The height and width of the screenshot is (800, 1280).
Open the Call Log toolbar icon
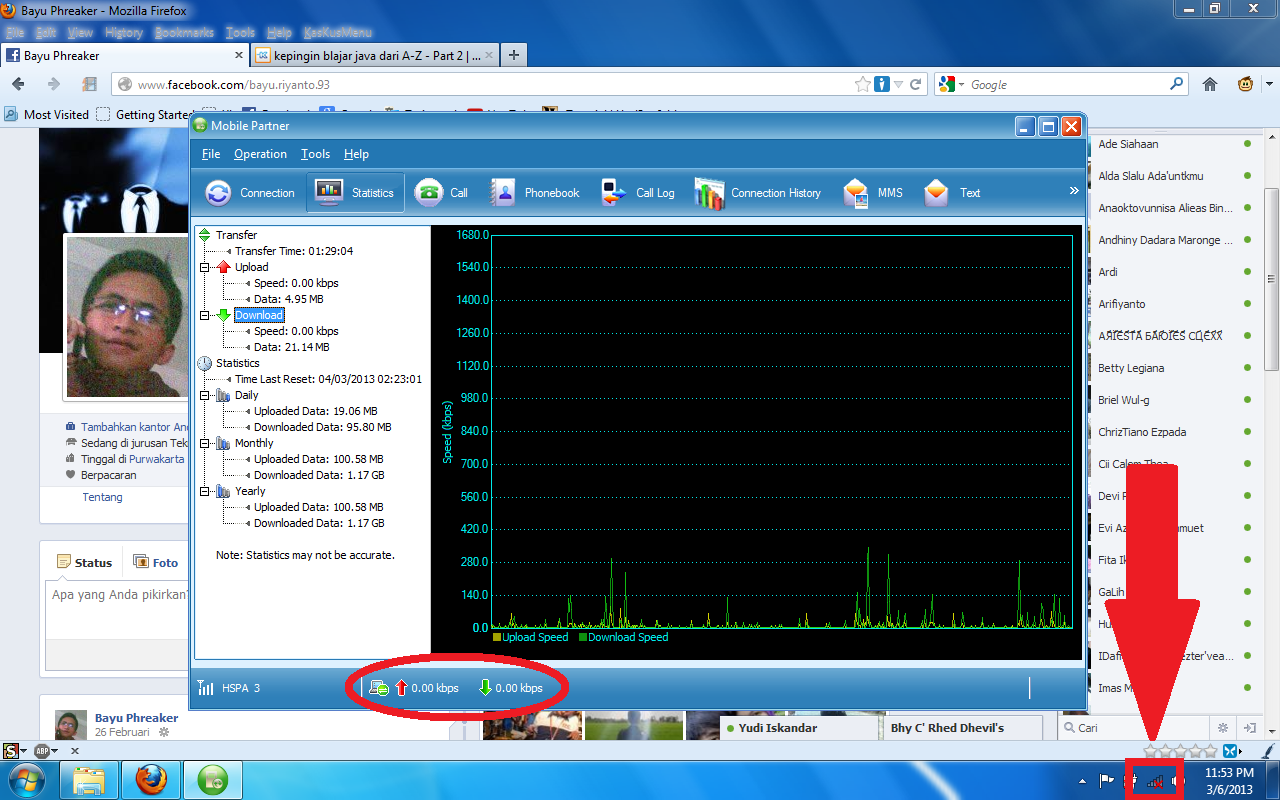(x=637, y=193)
